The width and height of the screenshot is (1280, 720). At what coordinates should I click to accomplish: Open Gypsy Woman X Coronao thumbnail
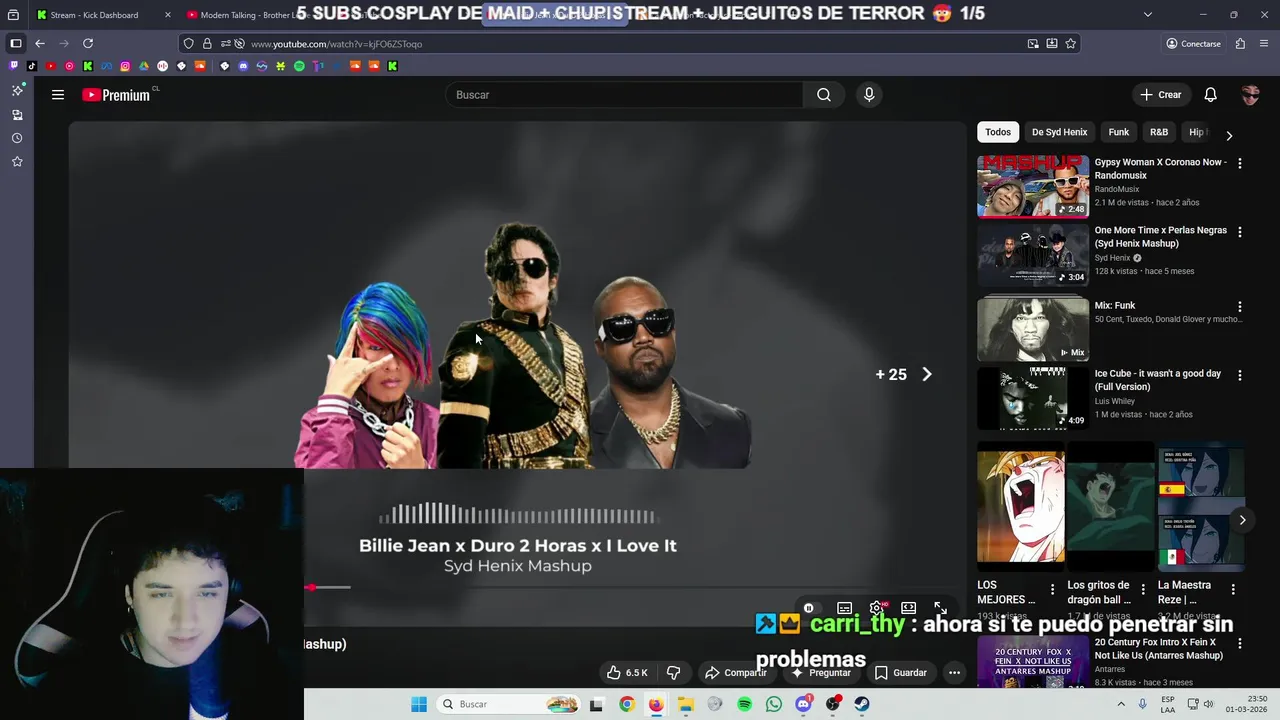pyautogui.click(x=1033, y=186)
